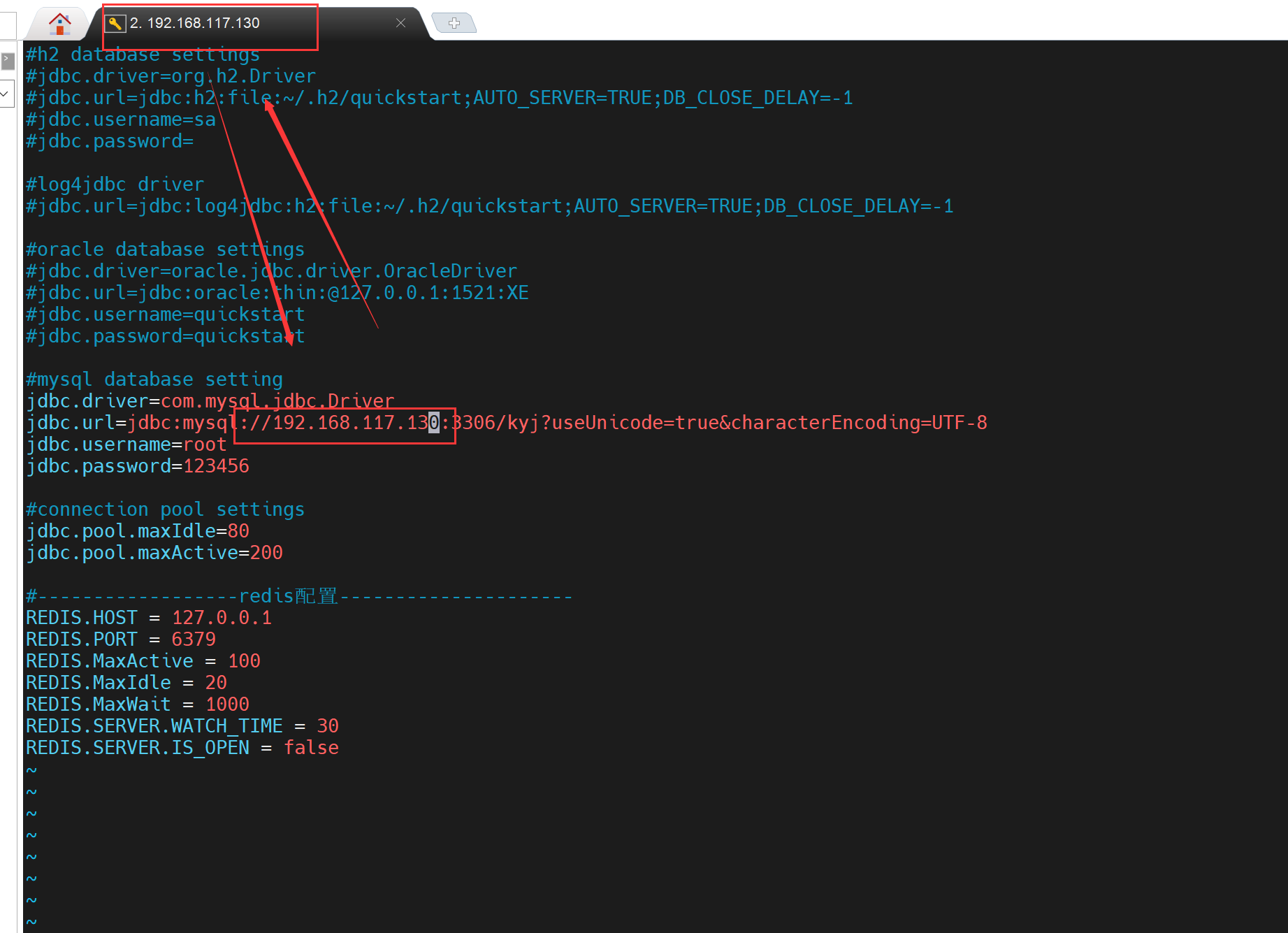Open the dropdown chevron in left panel
1288x933 pixels.
pos(6,93)
